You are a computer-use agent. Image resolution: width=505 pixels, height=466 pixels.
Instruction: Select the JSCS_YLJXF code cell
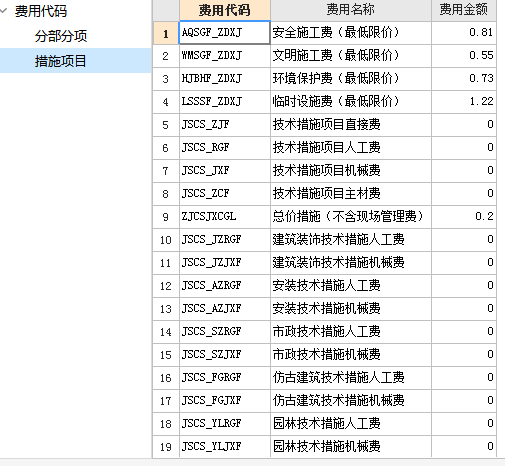[225, 446]
